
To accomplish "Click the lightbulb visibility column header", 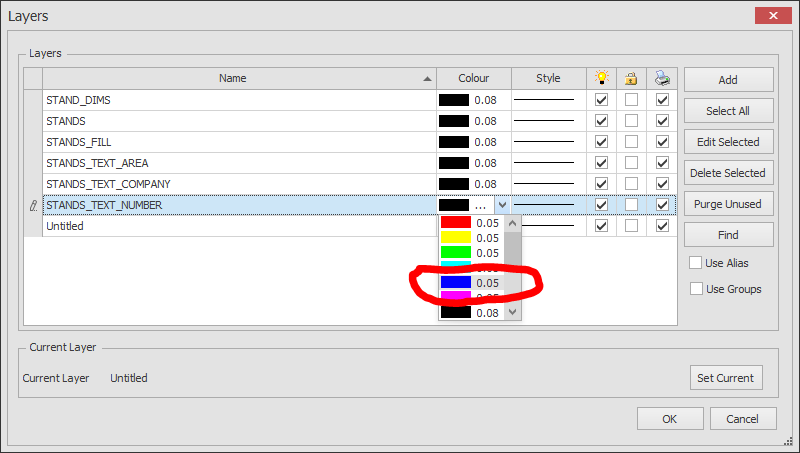I will tap(602, 78).
